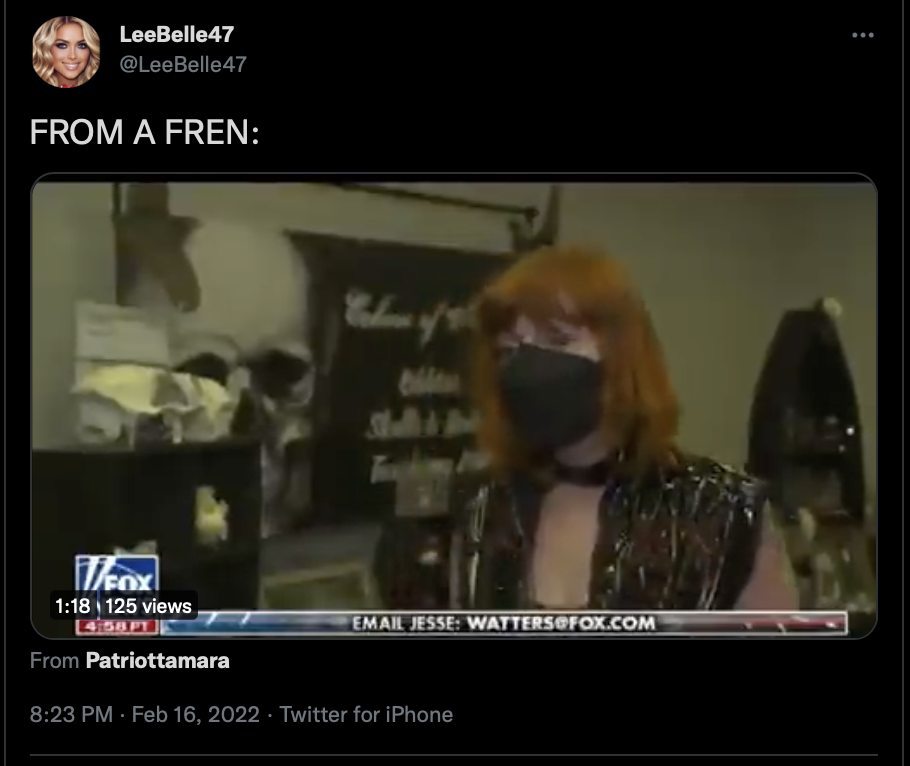This screenshot has width=910, height=766.
Task: Open the @LeeBelle47 handle link
Action: click(183, 64)
